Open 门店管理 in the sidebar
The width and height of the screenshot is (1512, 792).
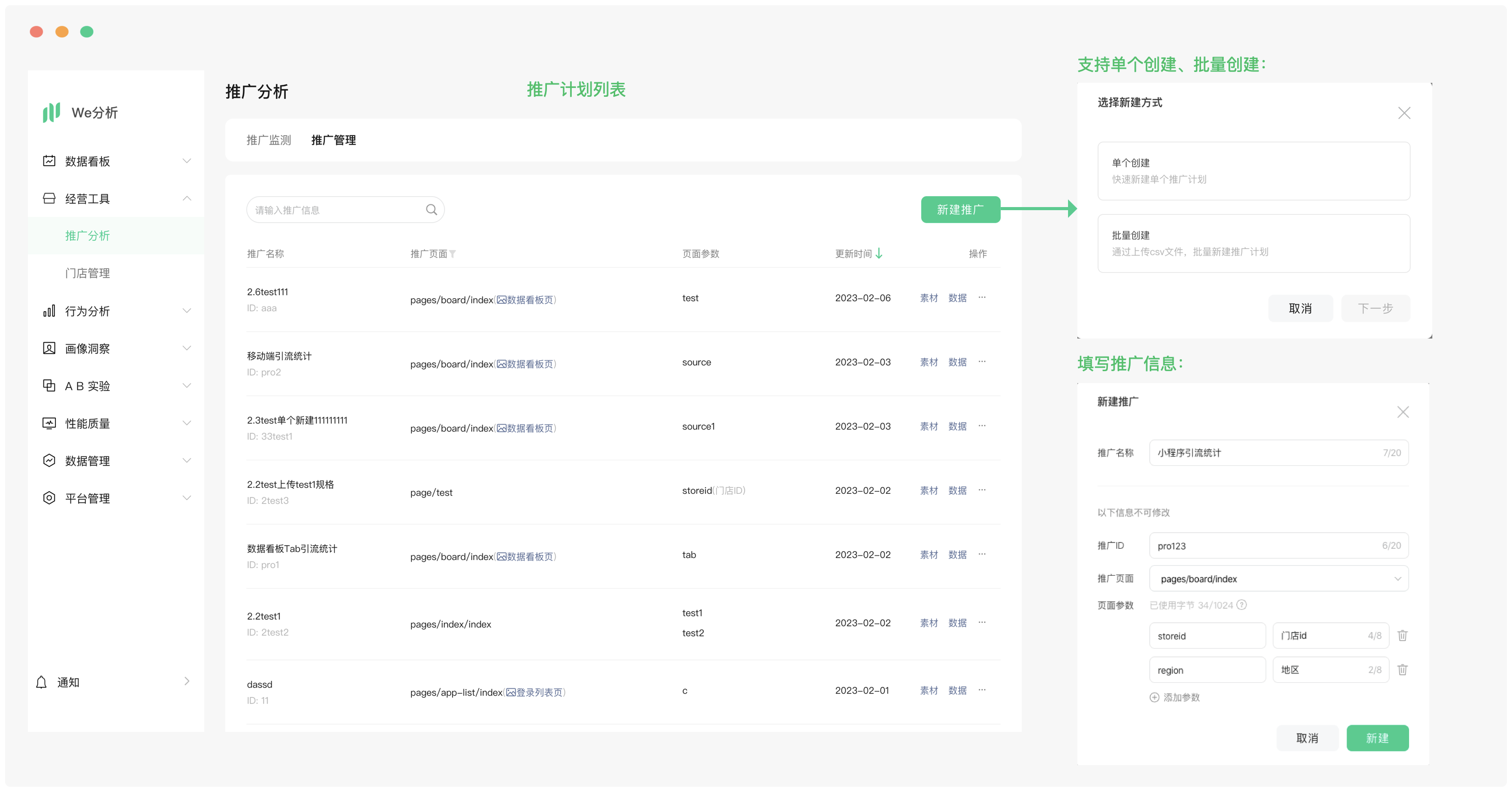pos(87,273)
